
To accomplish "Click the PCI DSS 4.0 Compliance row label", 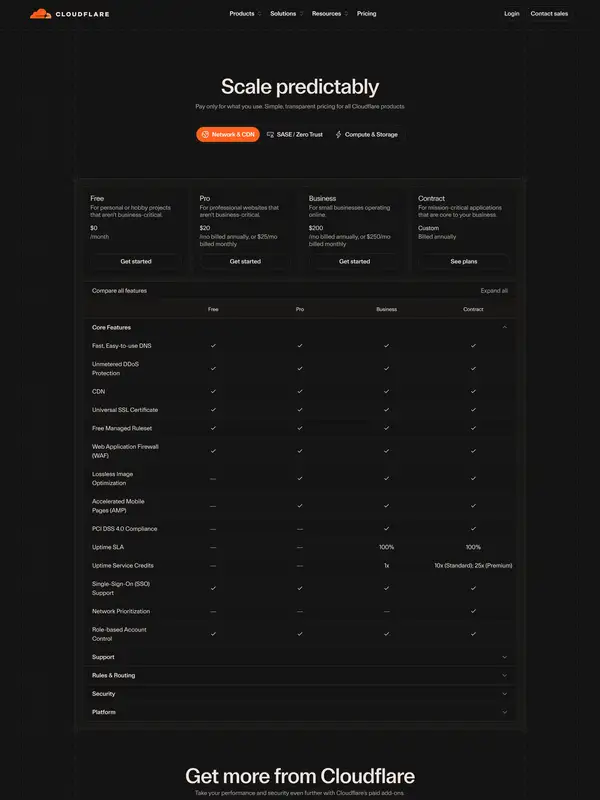I will tap(124, 529).
